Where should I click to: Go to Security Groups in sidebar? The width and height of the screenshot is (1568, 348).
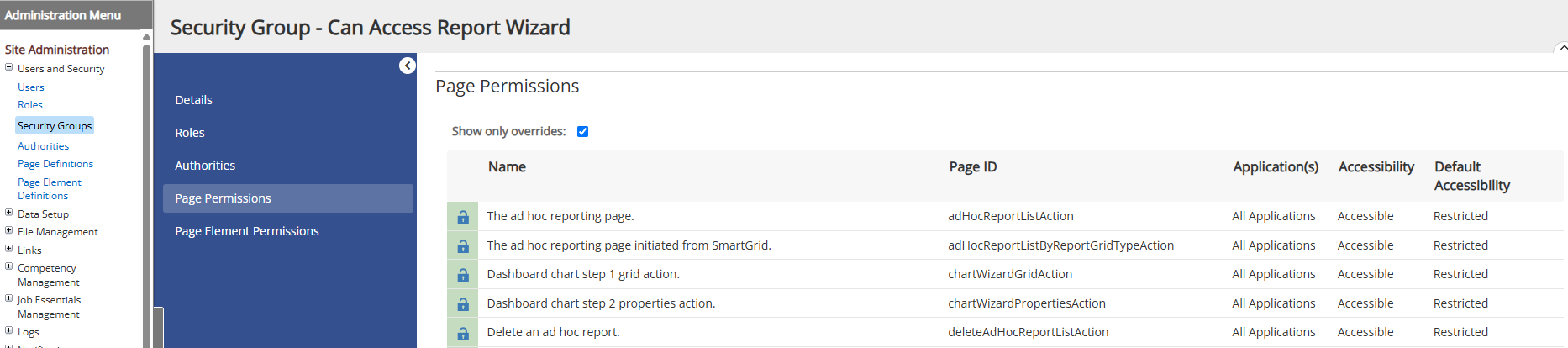click(x=55, y=126)
